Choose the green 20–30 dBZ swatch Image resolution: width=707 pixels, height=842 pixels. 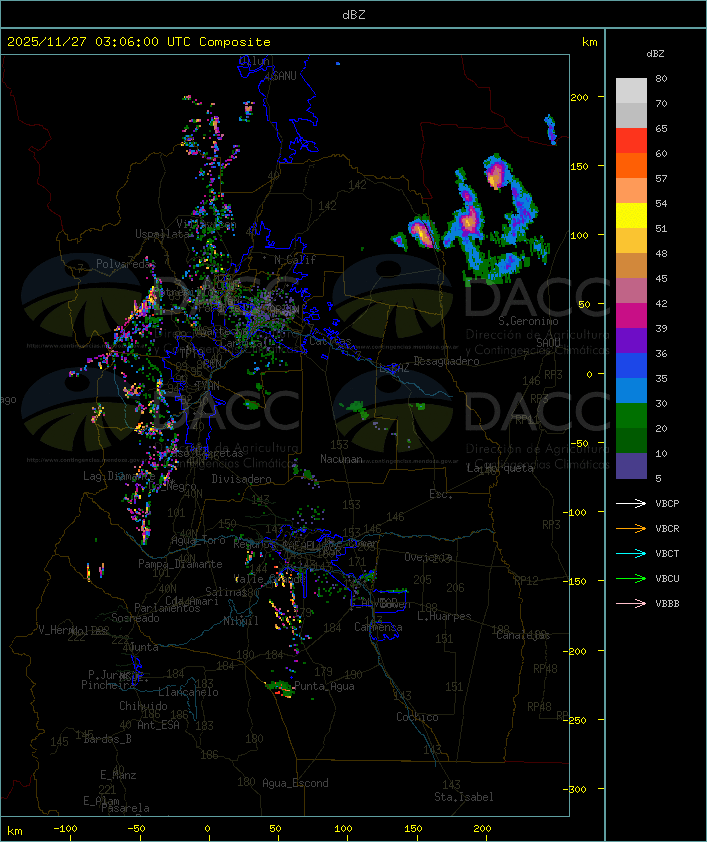click(631, 415)
